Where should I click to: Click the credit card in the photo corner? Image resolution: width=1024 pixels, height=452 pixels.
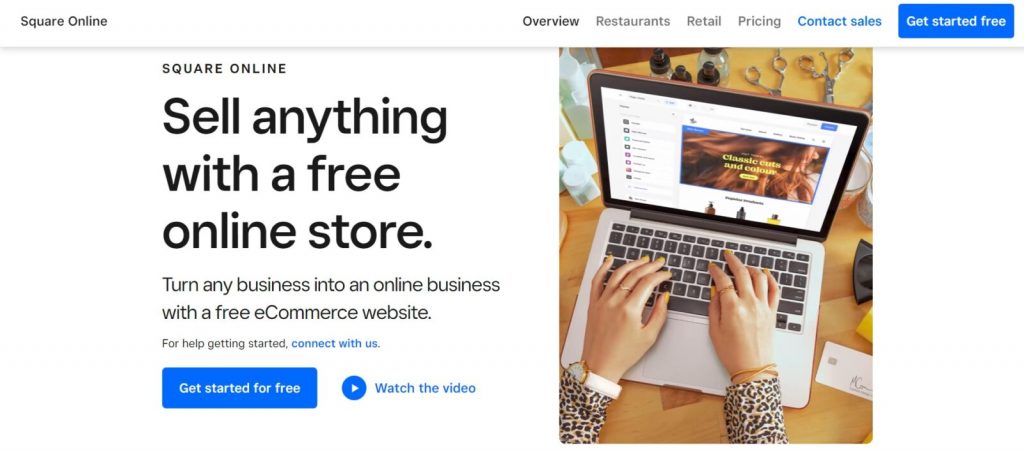(x=844, y=370)
